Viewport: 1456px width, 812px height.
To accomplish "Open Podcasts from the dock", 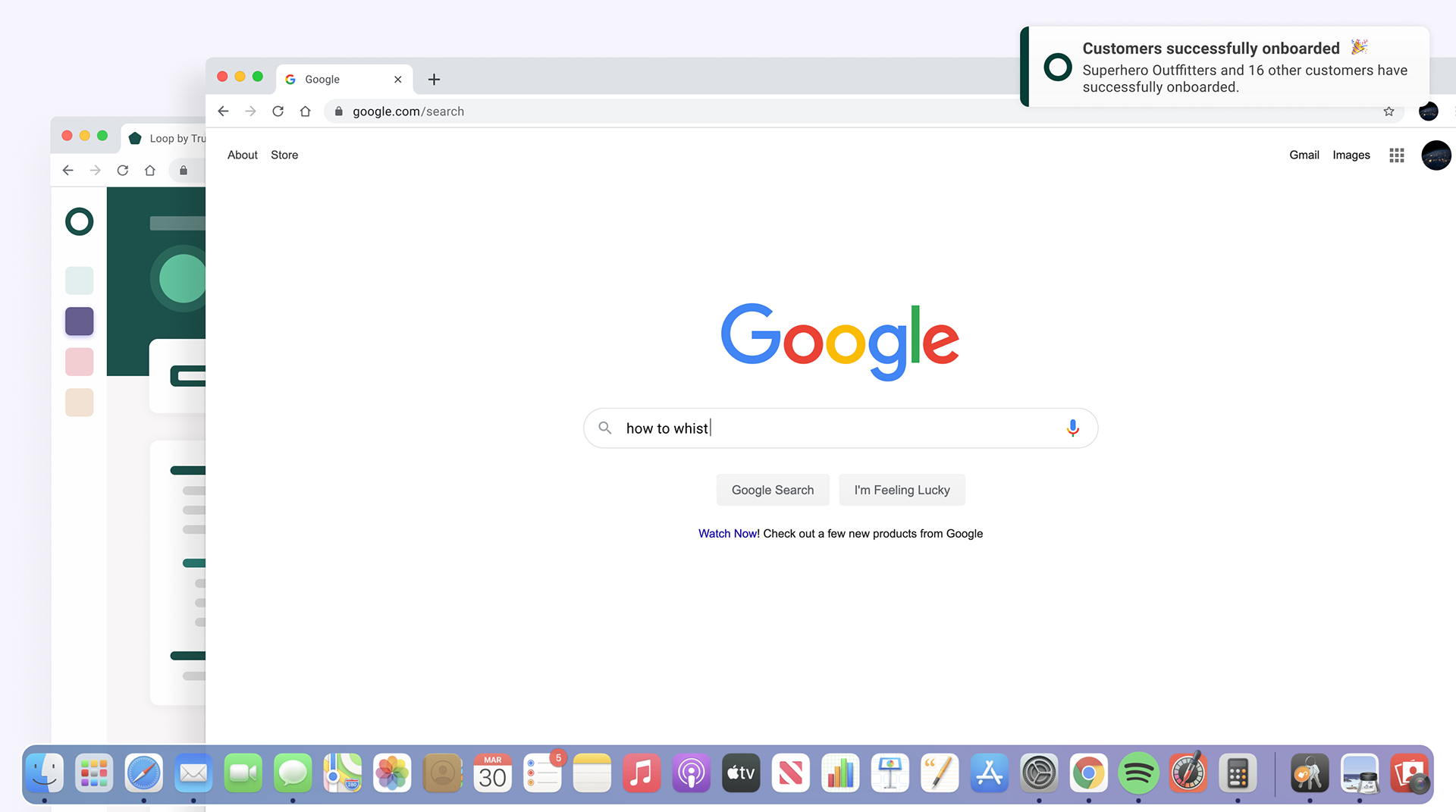I will (x=691, y=773).
